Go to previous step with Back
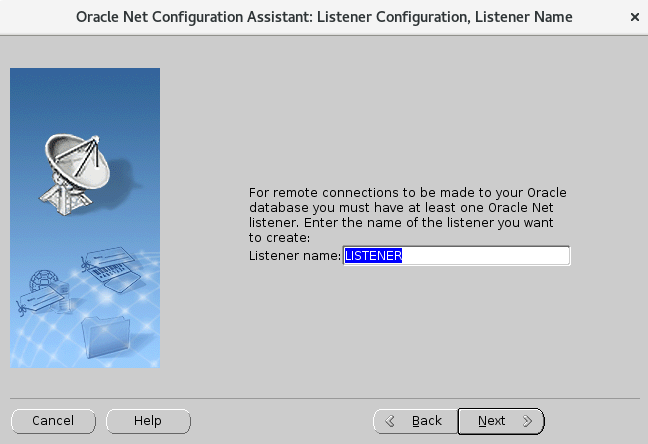 click(x=415, y=421)
